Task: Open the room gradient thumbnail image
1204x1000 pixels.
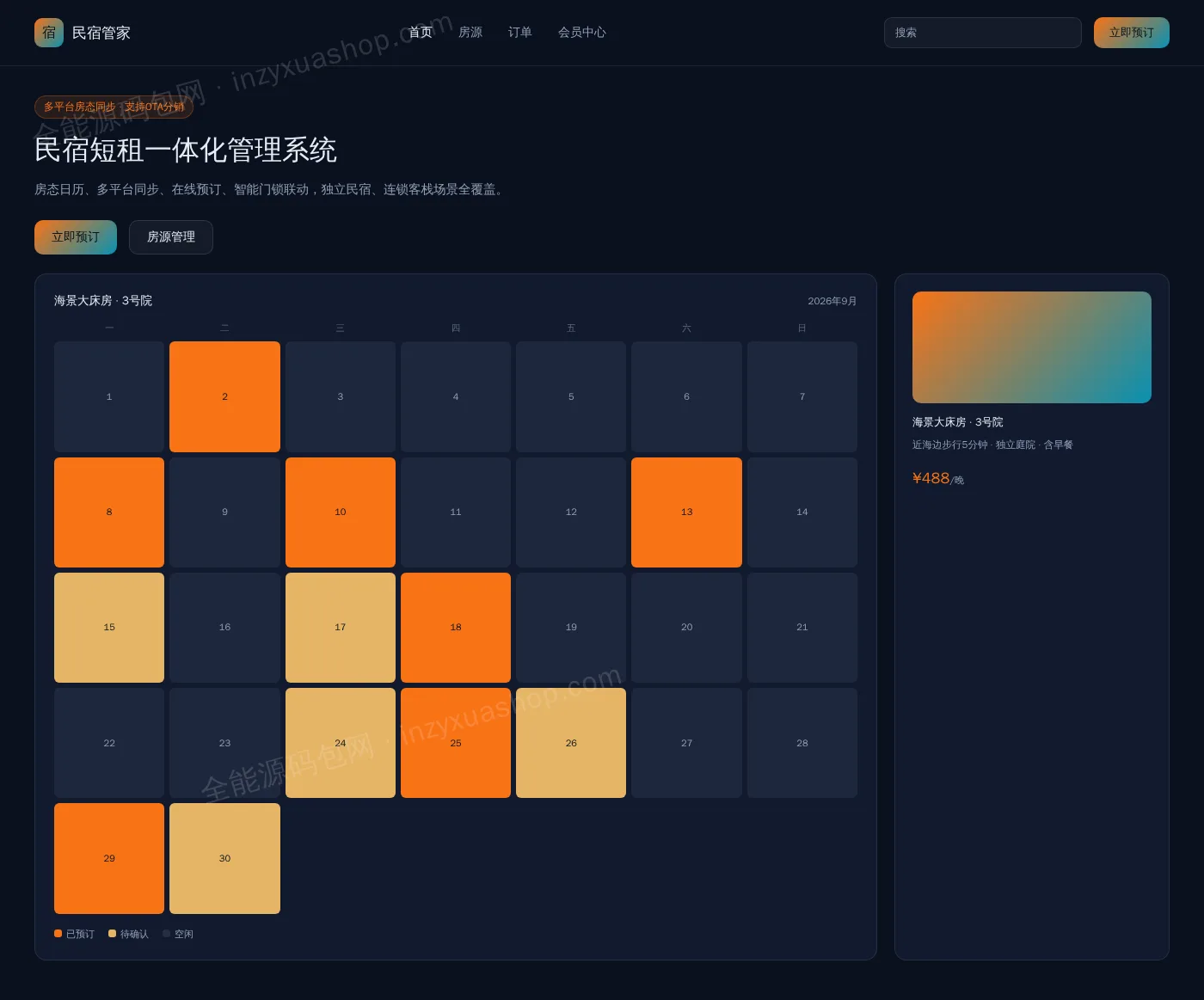Action: click(1032, 347)
